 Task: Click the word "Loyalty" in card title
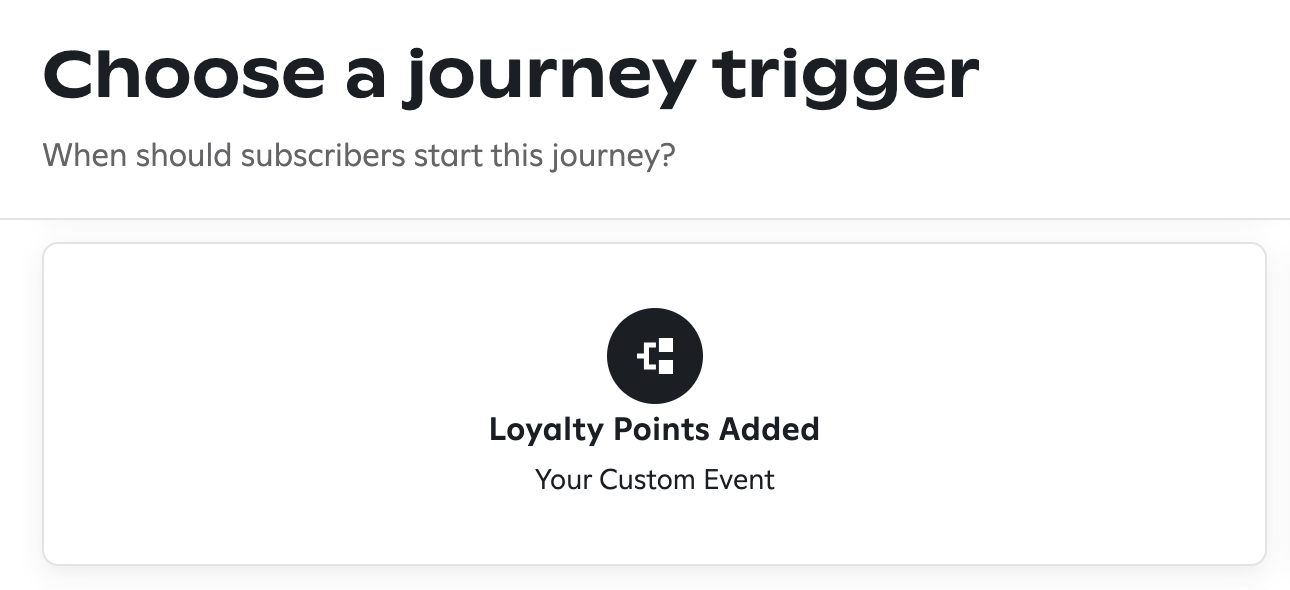[546, 430]
